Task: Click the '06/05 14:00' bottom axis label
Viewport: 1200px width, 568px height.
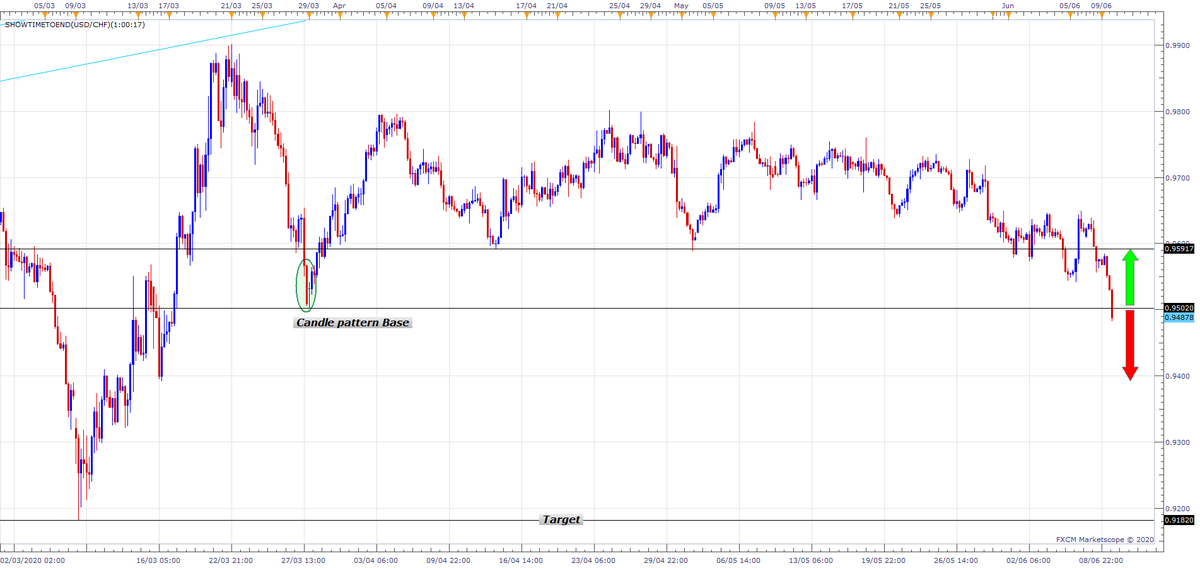Action: pos(740,561)
